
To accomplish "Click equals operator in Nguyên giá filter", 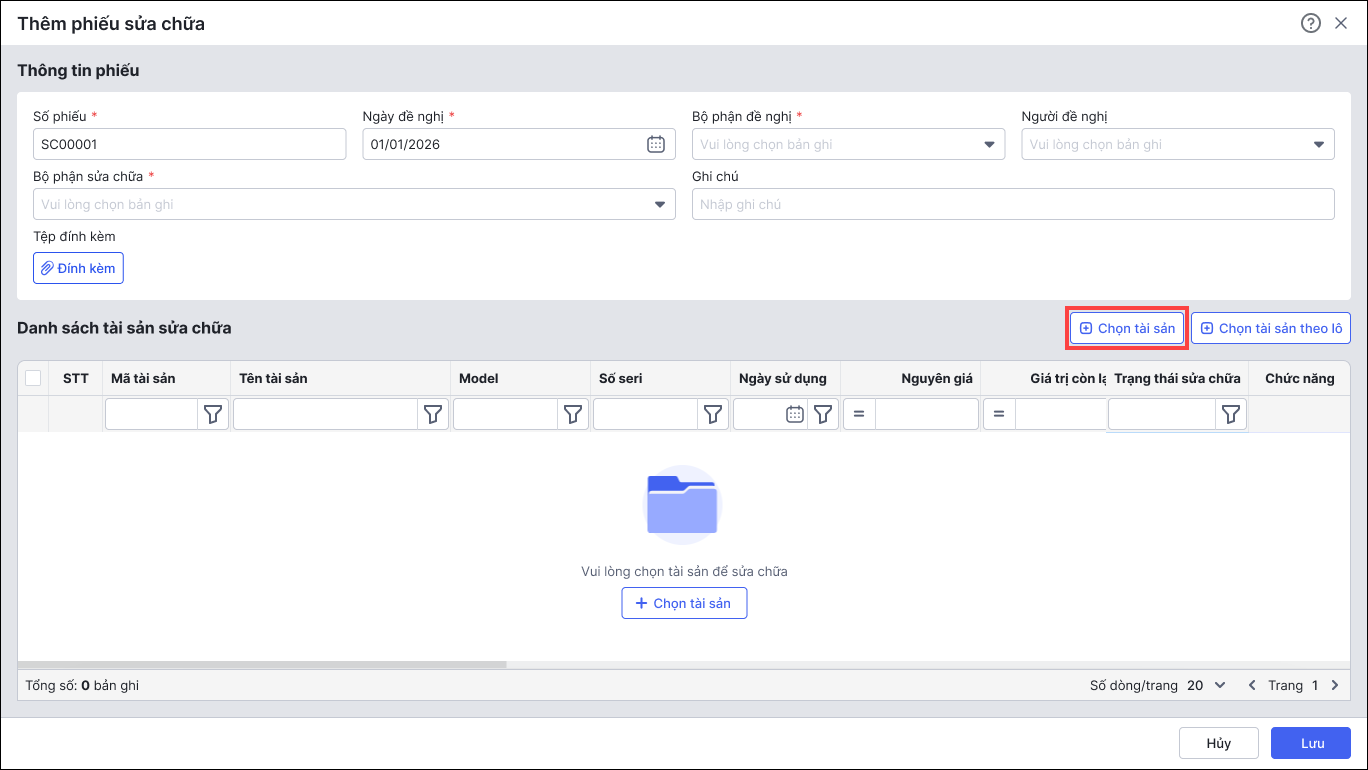I will pyautogui.click(x=859, y=414).
